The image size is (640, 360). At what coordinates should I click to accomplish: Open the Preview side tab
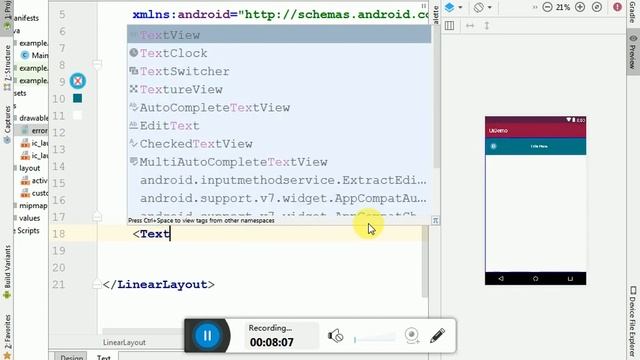tap(633, 52)
